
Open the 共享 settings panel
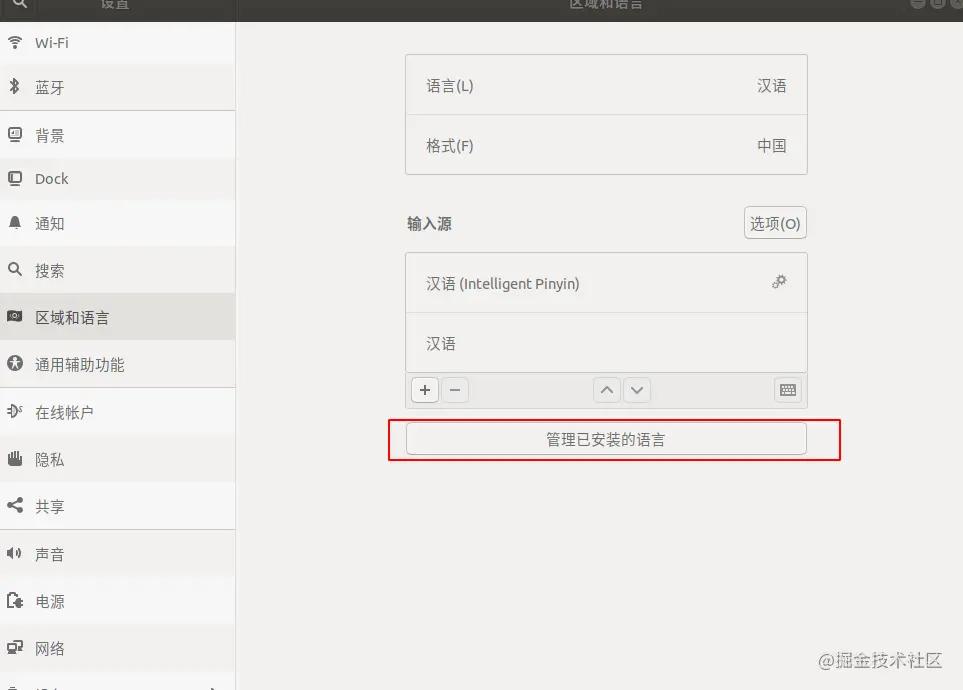[117, 506]
